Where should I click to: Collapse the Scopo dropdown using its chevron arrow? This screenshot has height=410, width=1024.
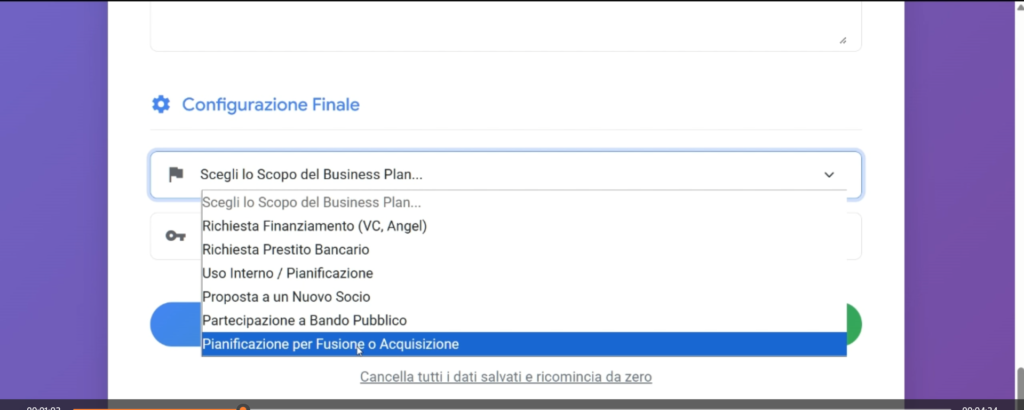click(829, 175)
